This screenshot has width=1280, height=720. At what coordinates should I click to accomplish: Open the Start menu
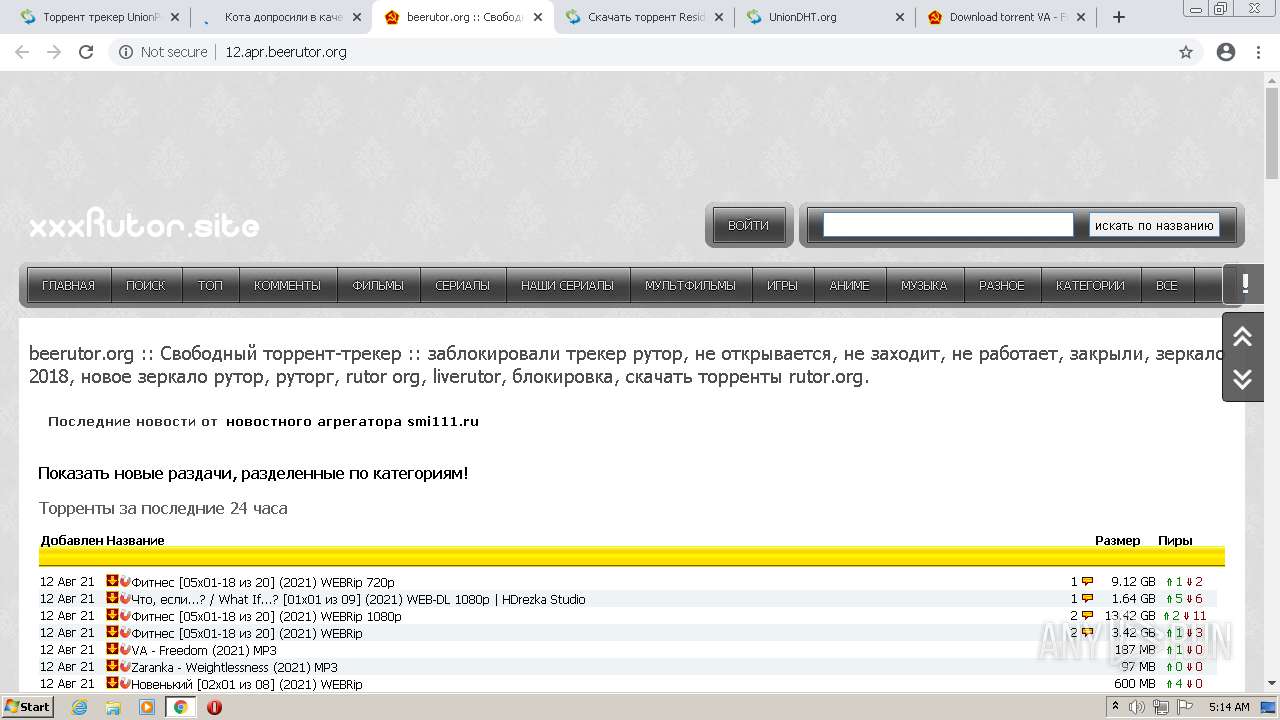tap(28, 707)
